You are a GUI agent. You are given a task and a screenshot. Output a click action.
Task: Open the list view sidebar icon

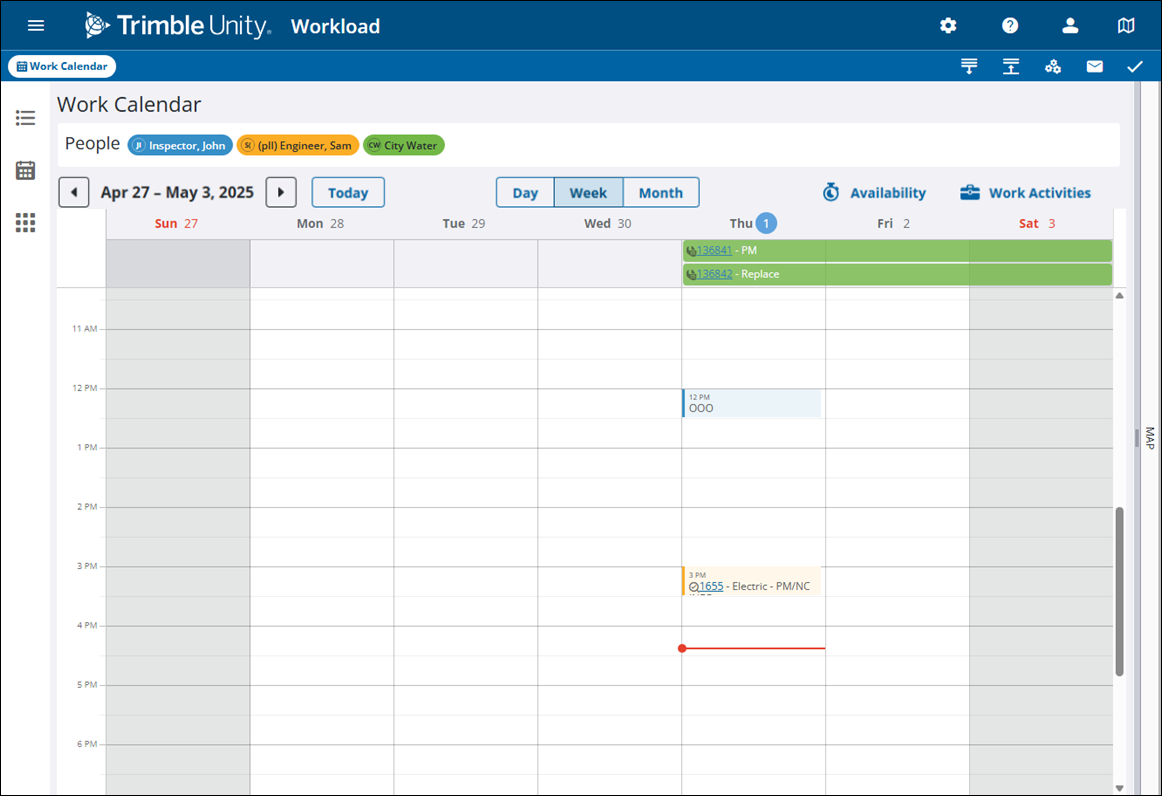click(x=26, y=118)
